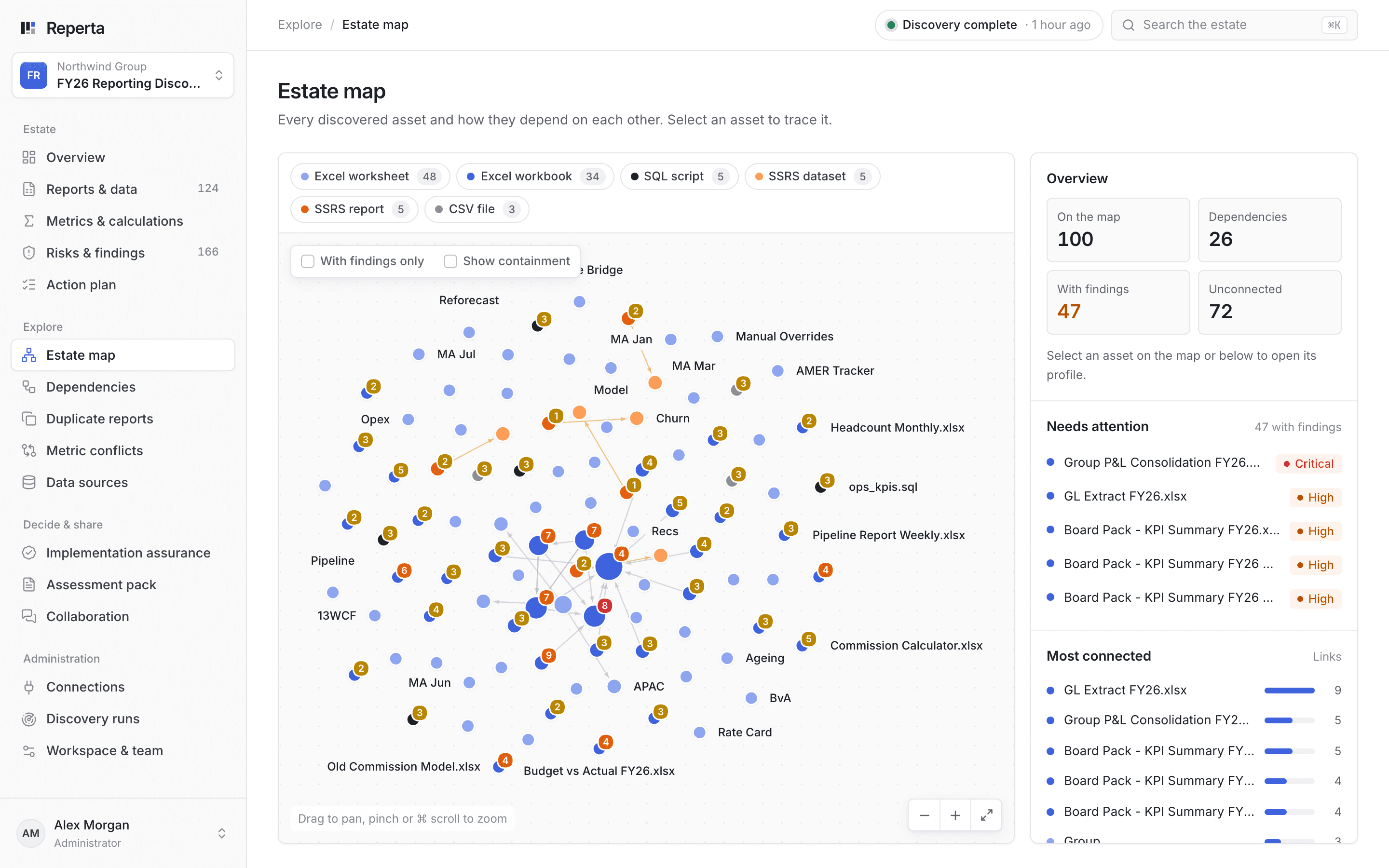The image size is (1389, 868).
Task: Zoom out the map with minus button
Action: point(924,815)
